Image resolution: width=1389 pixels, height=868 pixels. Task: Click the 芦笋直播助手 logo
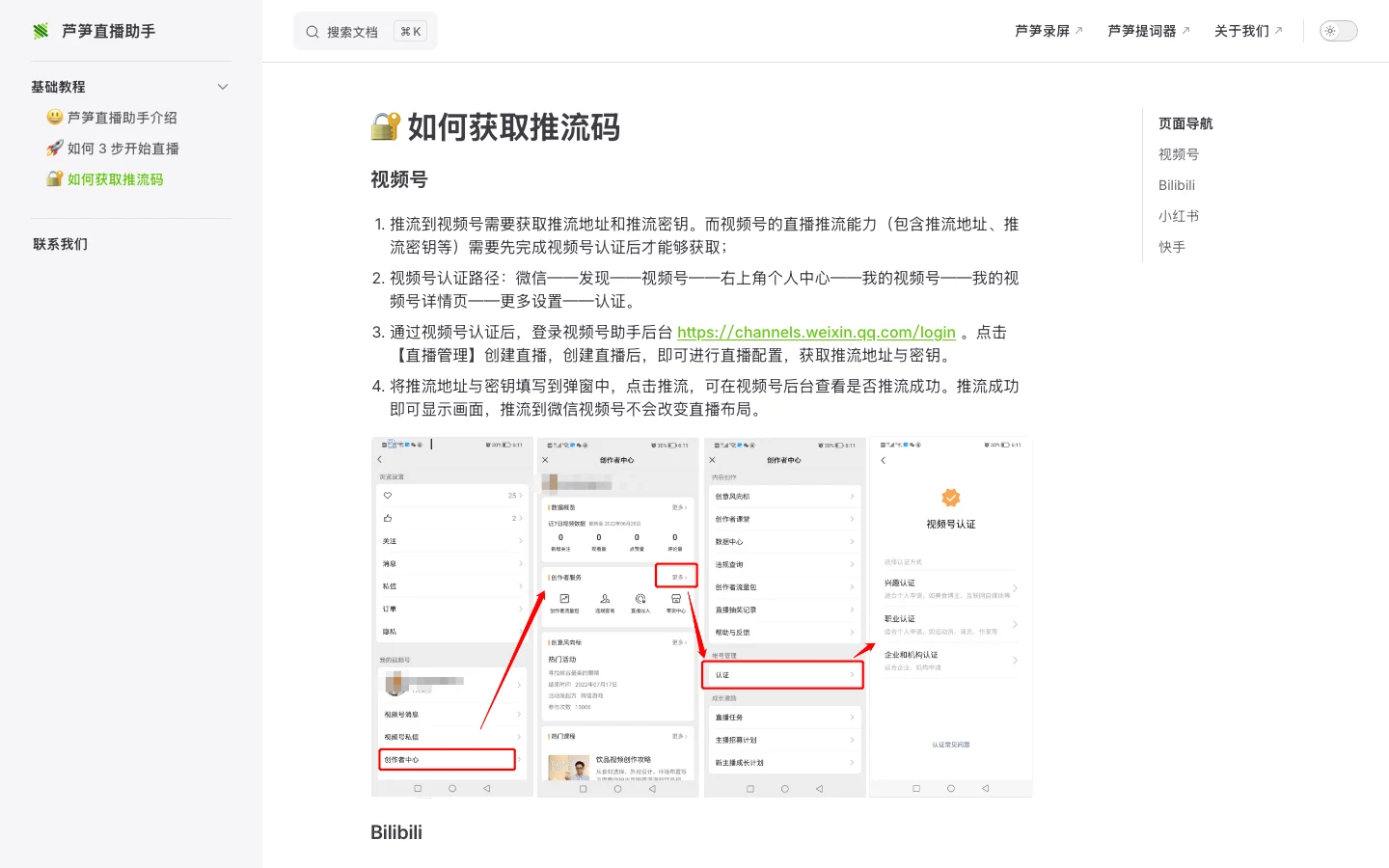tap(94, 31)
